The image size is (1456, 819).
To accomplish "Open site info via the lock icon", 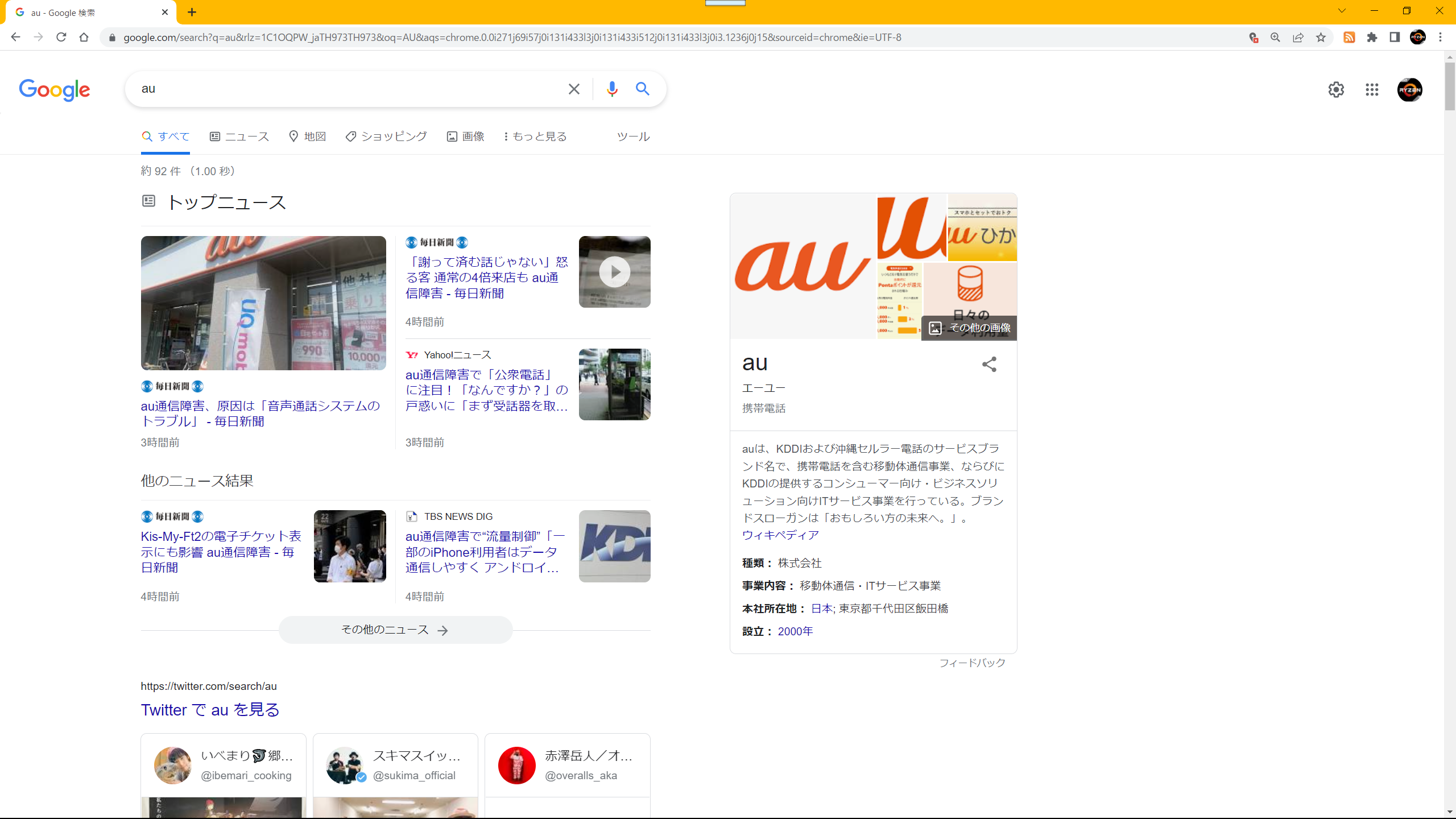I will tap(112, 38).
